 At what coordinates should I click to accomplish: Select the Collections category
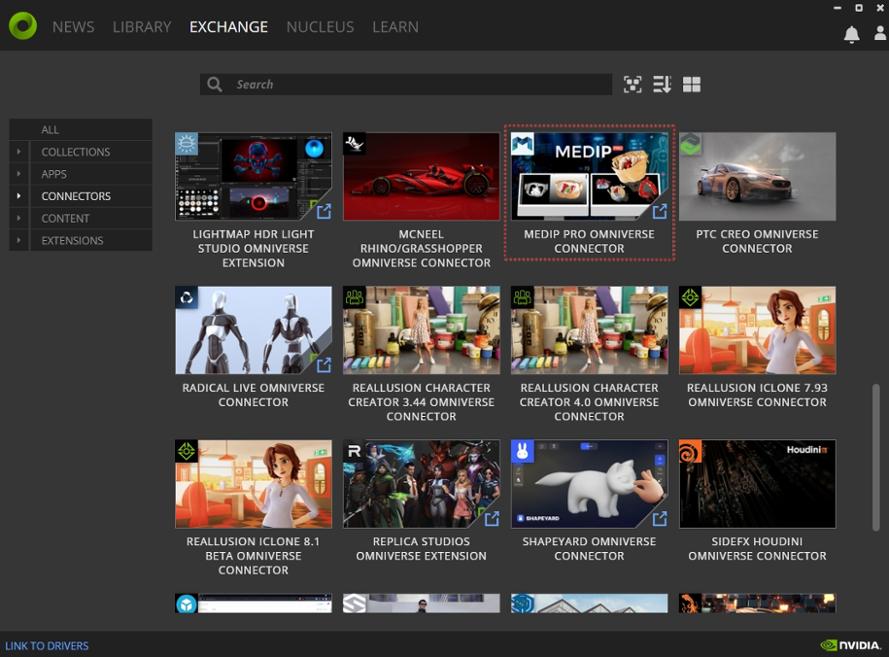click(x=91, y=152)
